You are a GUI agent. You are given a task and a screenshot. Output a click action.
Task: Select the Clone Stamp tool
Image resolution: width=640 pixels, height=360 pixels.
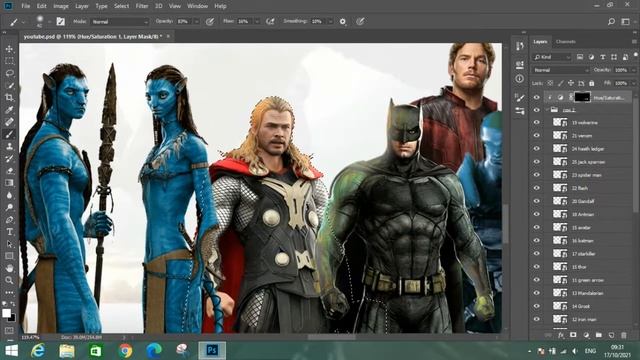coord(9,146)
